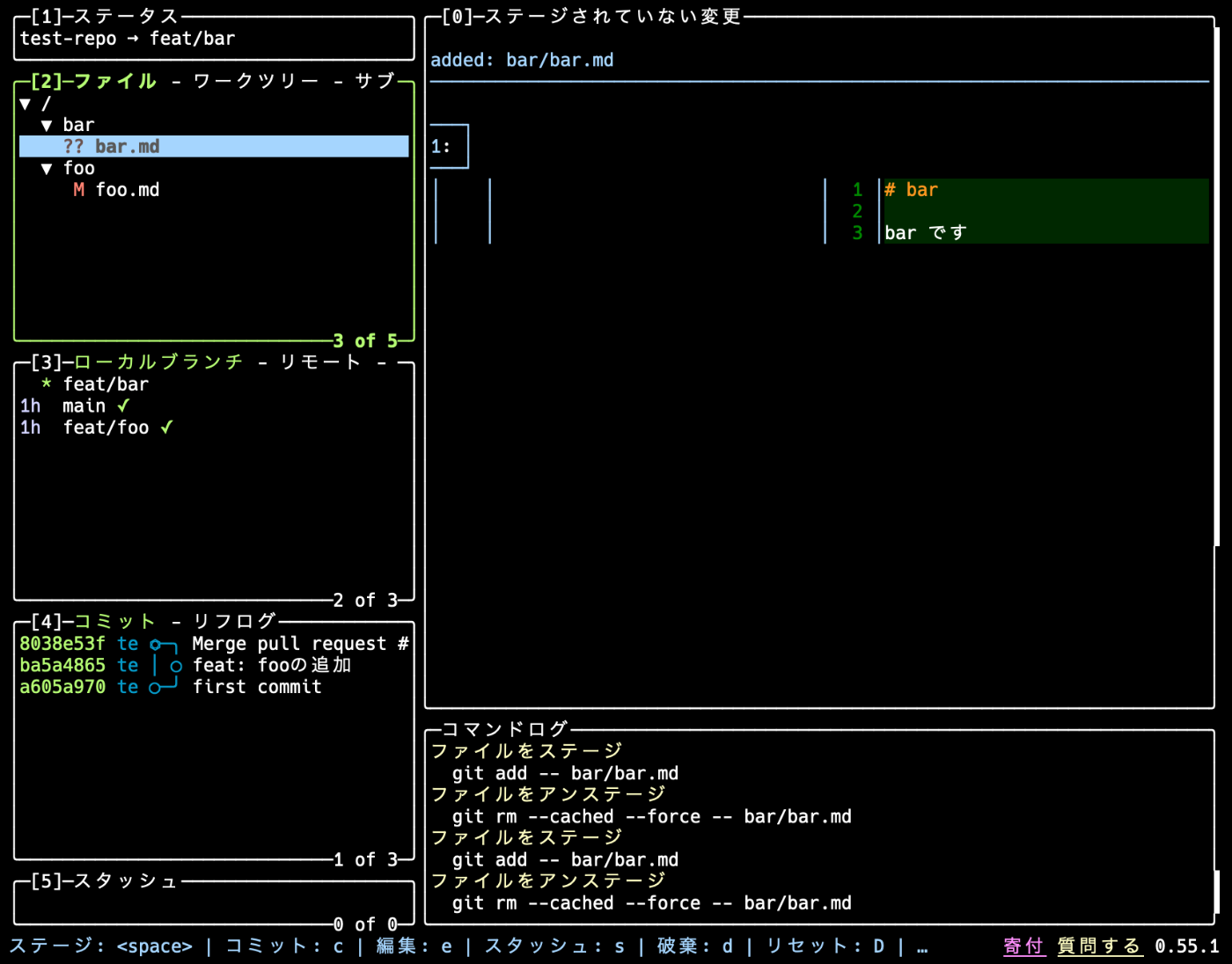1232x964 pixels.
Task: Open the リフログ tab
Action: click(x=235, y=622)
